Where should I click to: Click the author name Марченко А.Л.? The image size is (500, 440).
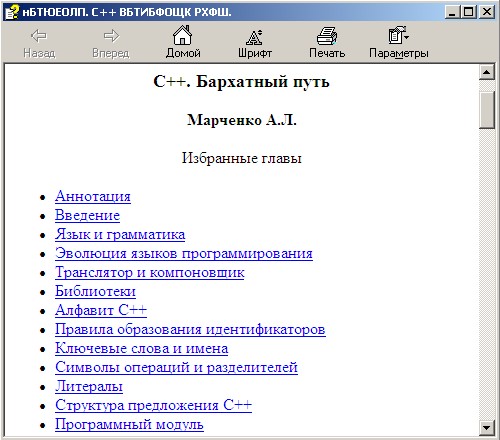[x=242, y=120]
